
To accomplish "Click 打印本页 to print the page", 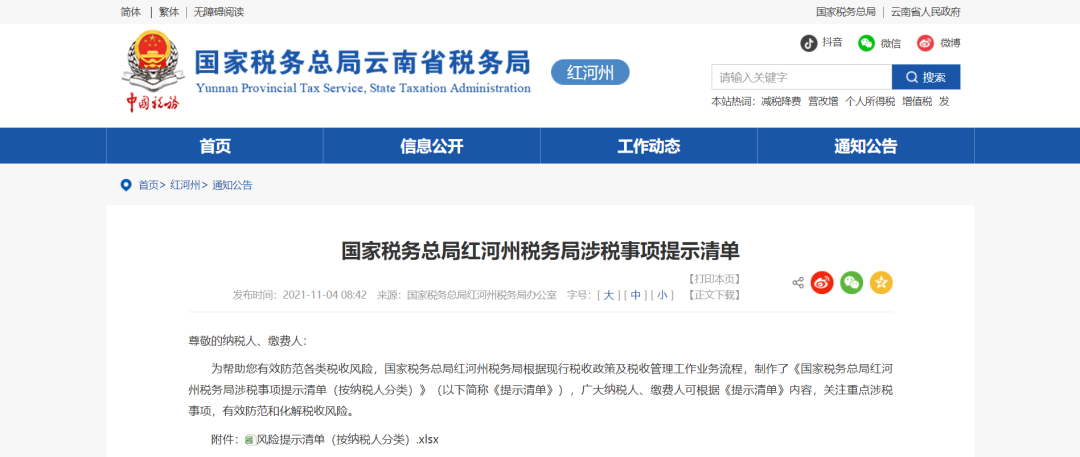I will point(714,279).
